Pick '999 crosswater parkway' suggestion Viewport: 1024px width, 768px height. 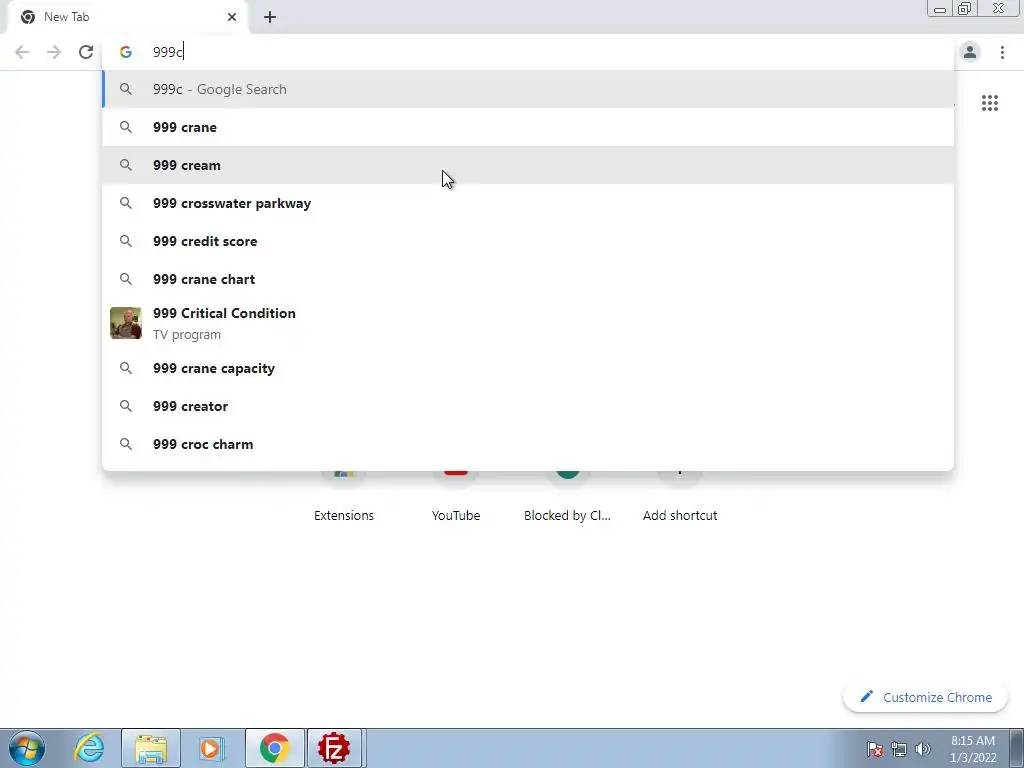(528, 203)
